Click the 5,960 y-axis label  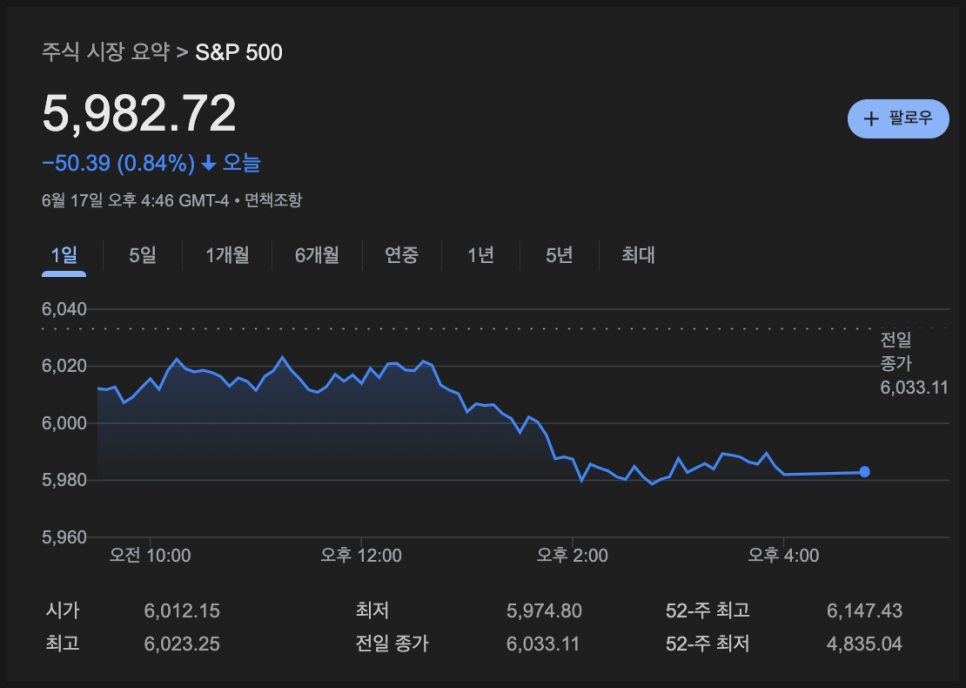tap(64, 537)
